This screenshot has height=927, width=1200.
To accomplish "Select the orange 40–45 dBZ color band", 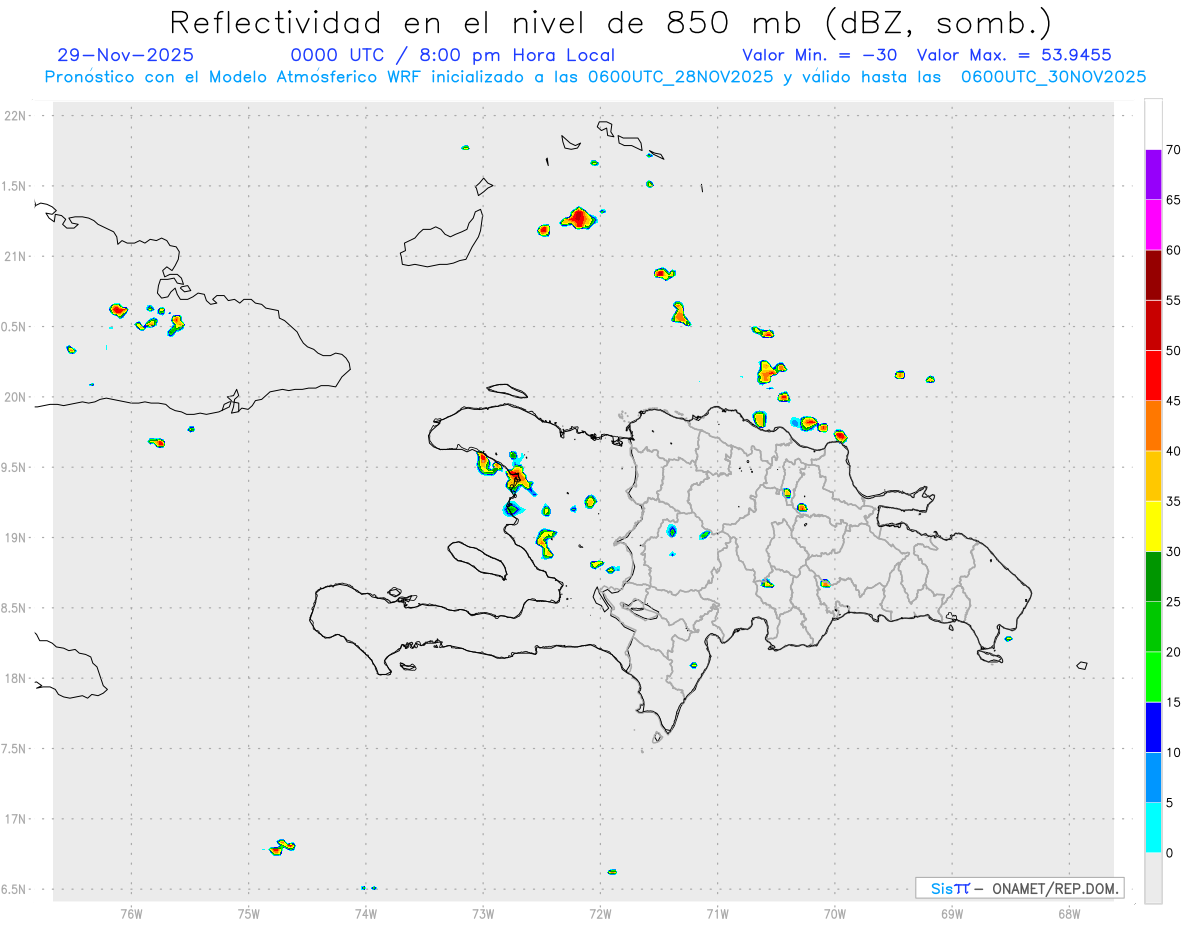I will [1153, 426].
